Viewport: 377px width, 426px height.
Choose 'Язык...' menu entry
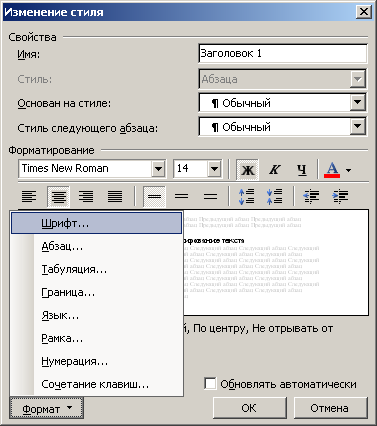click(x=96, y=315)
